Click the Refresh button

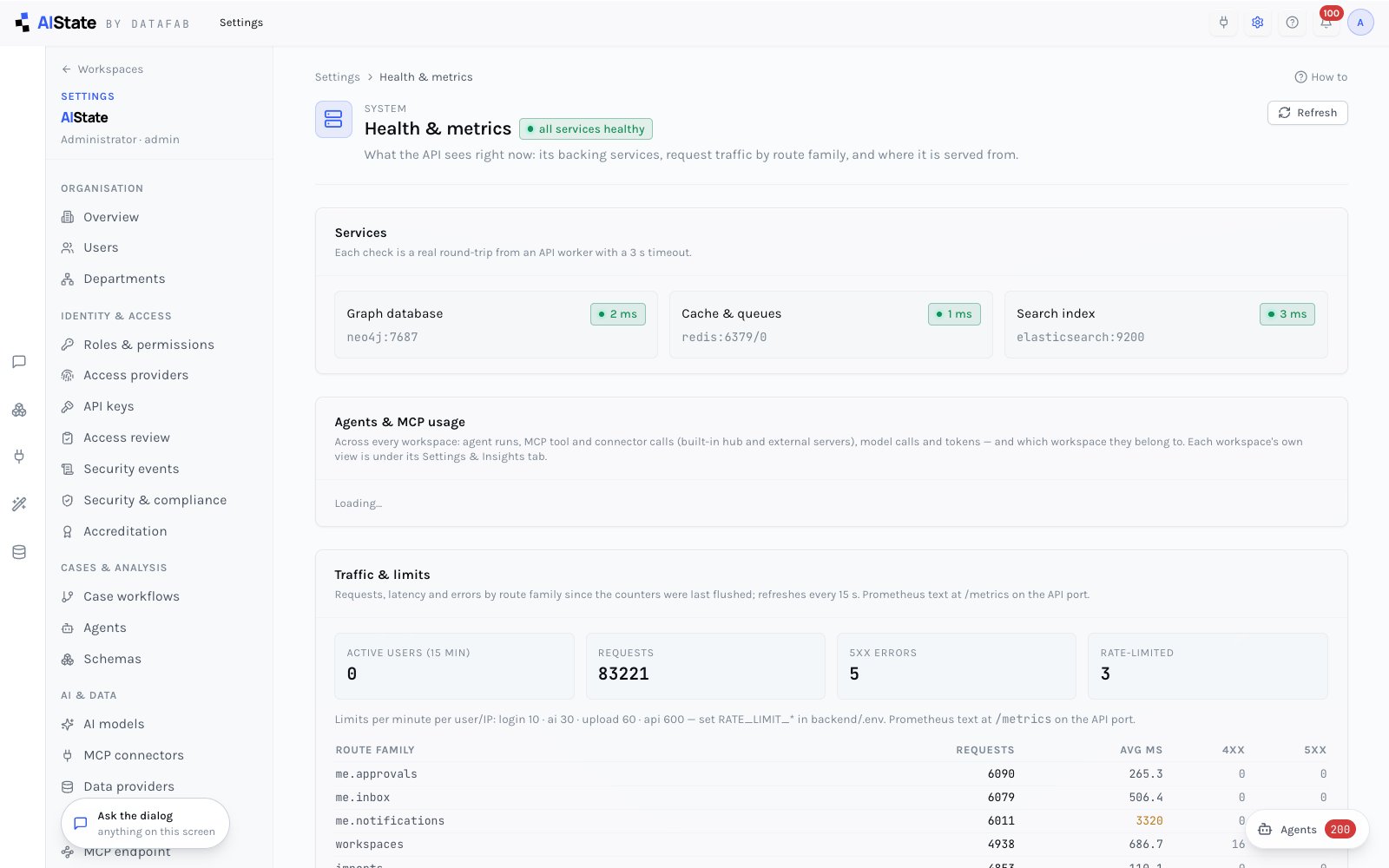point(1307,113)
